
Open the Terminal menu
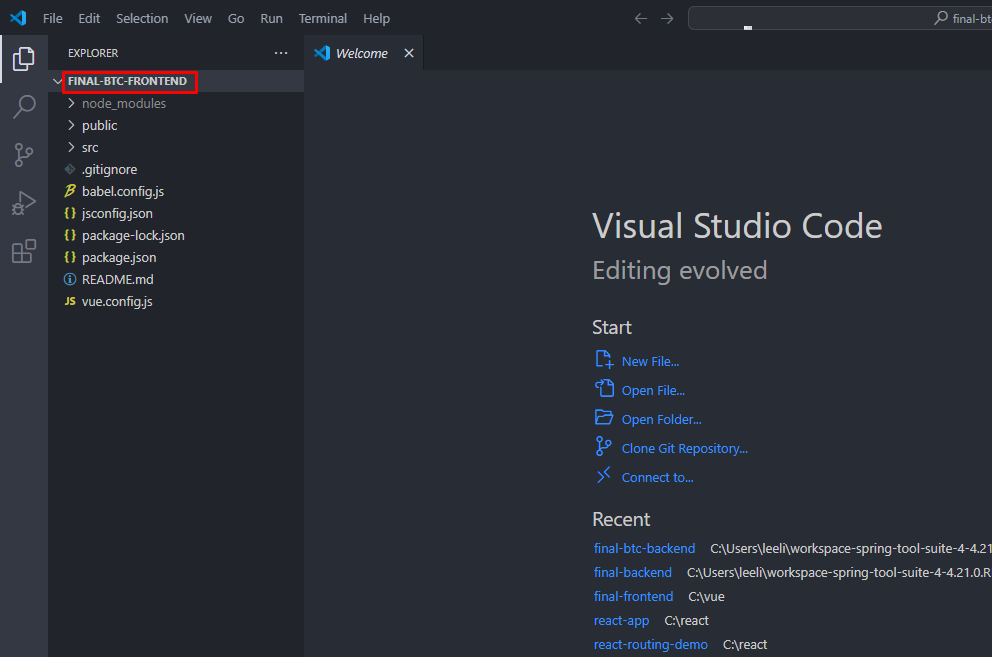point(323,18)
